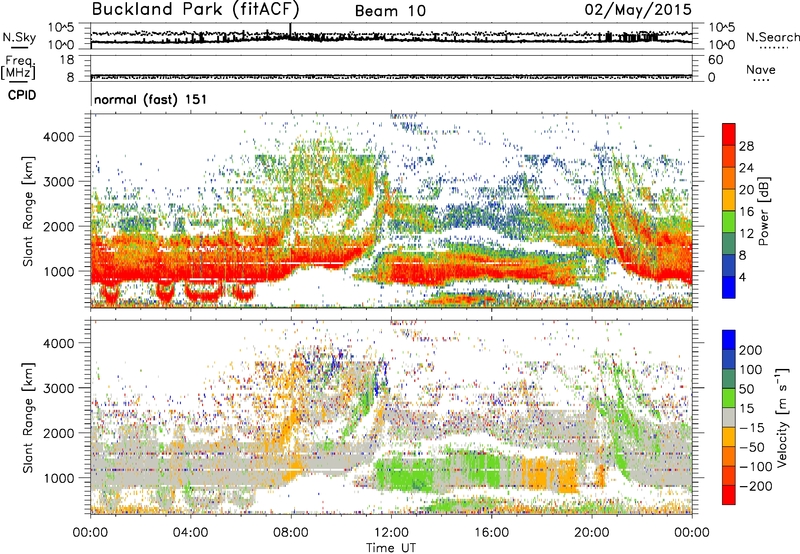Click the left '10^5' noise axis value
The width and height of the screenshot is (800, 554).
[61, 28]
